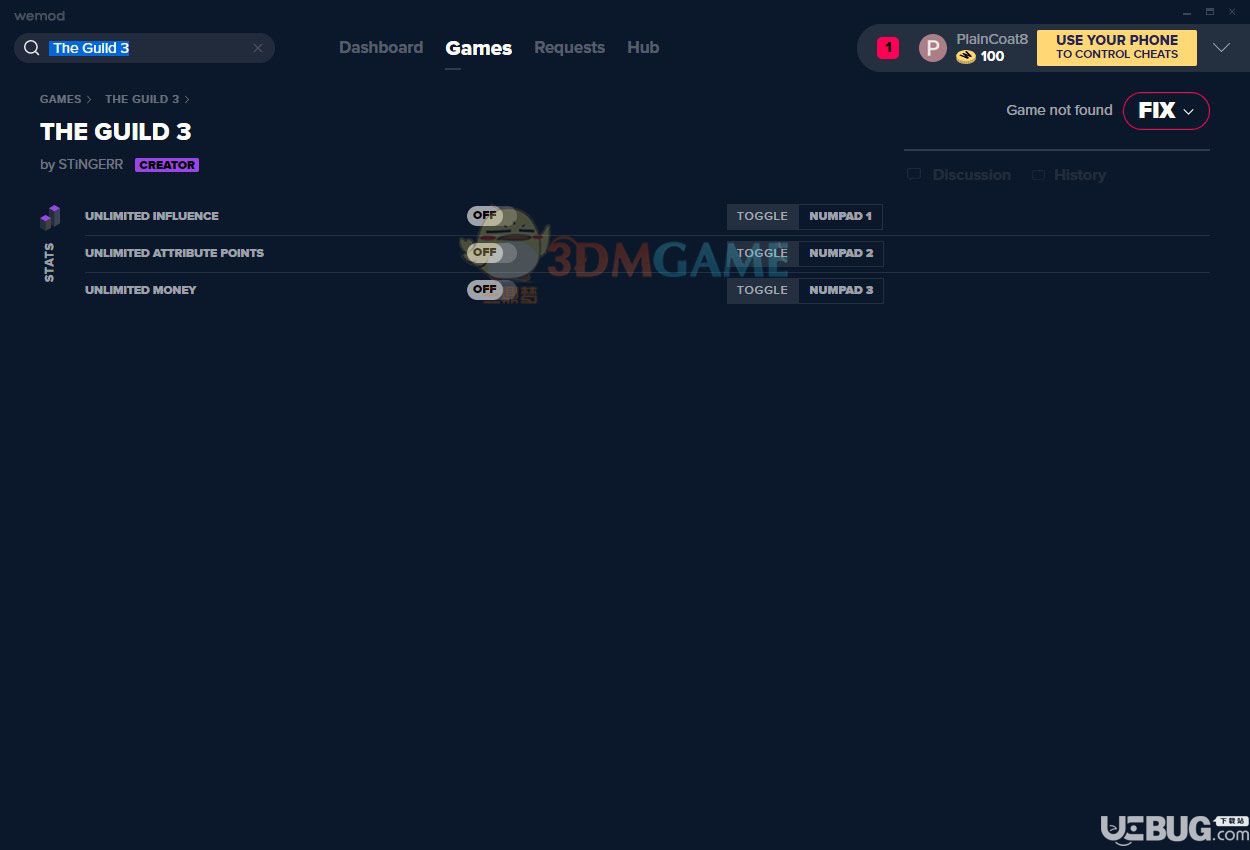Image resolution: width=1250 pixels, height=850 pixels.
Task: Click the History icon
Action: [1038, 175]
